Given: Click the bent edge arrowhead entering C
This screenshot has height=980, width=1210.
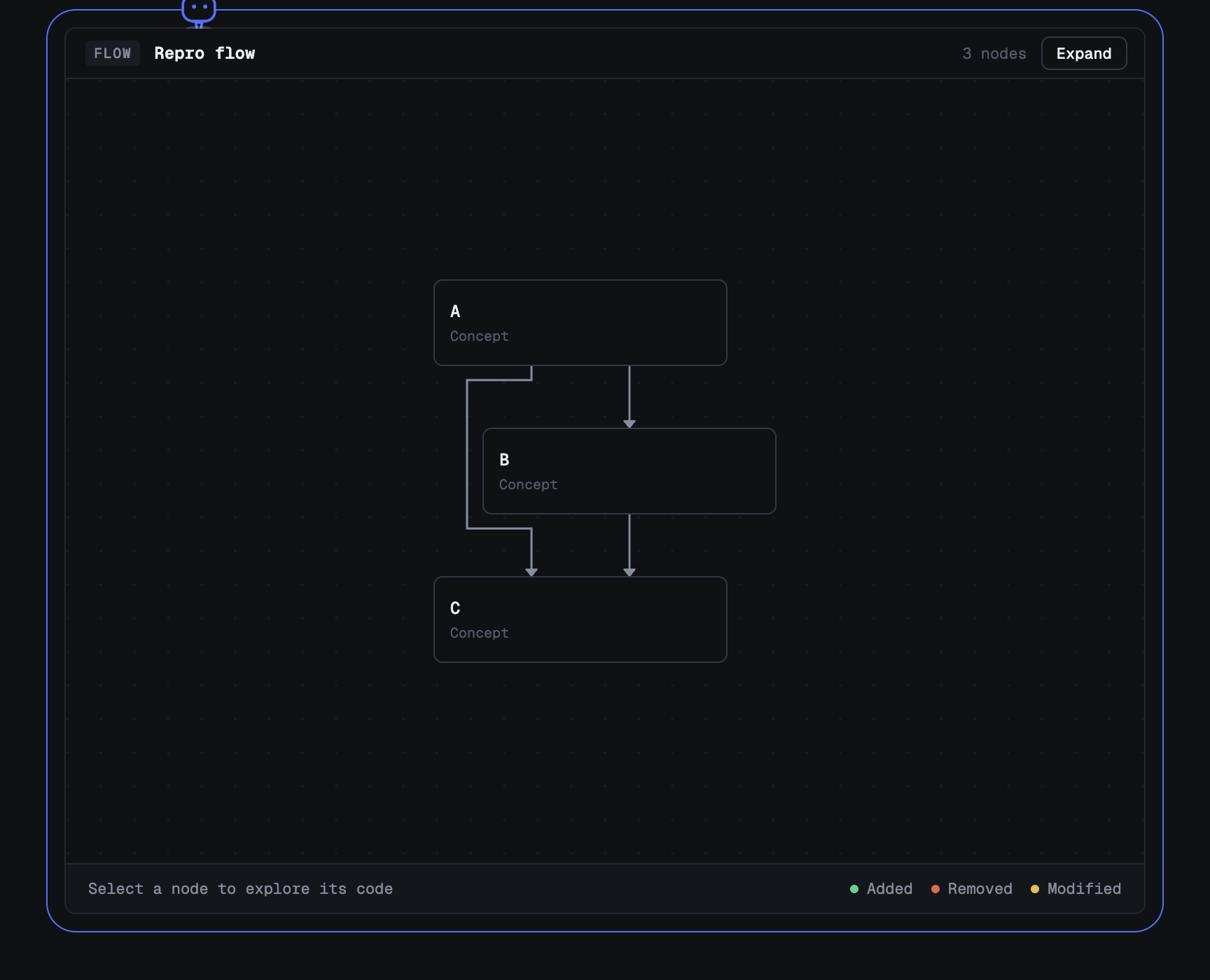Looking at the screenshot, I should 531,572.
